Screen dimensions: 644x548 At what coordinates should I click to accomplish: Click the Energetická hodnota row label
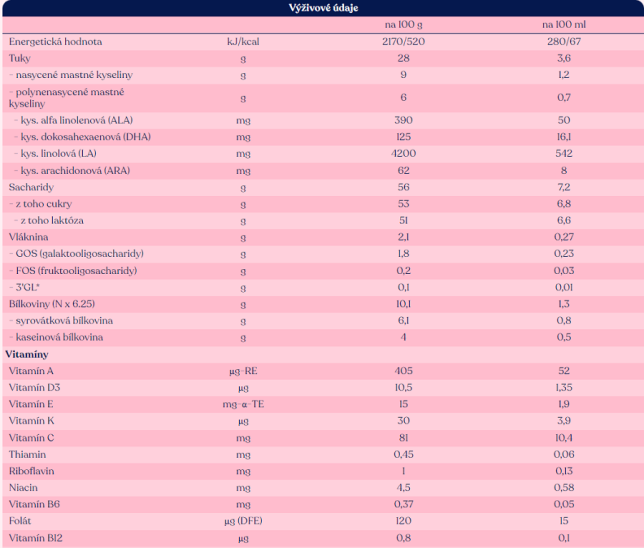pyautogui.click(x=56, y=42)
